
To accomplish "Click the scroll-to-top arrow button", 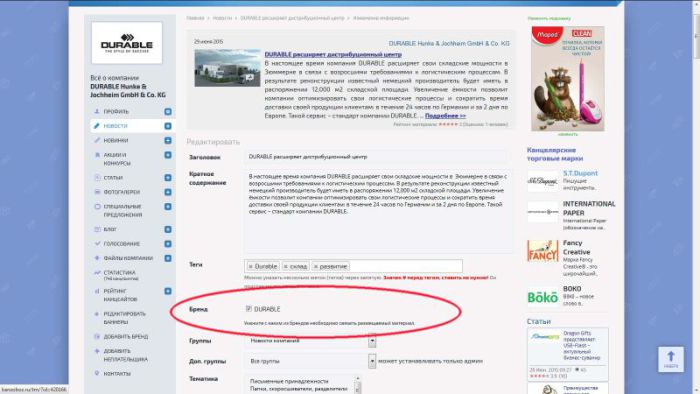I will [x=671, y=359].
